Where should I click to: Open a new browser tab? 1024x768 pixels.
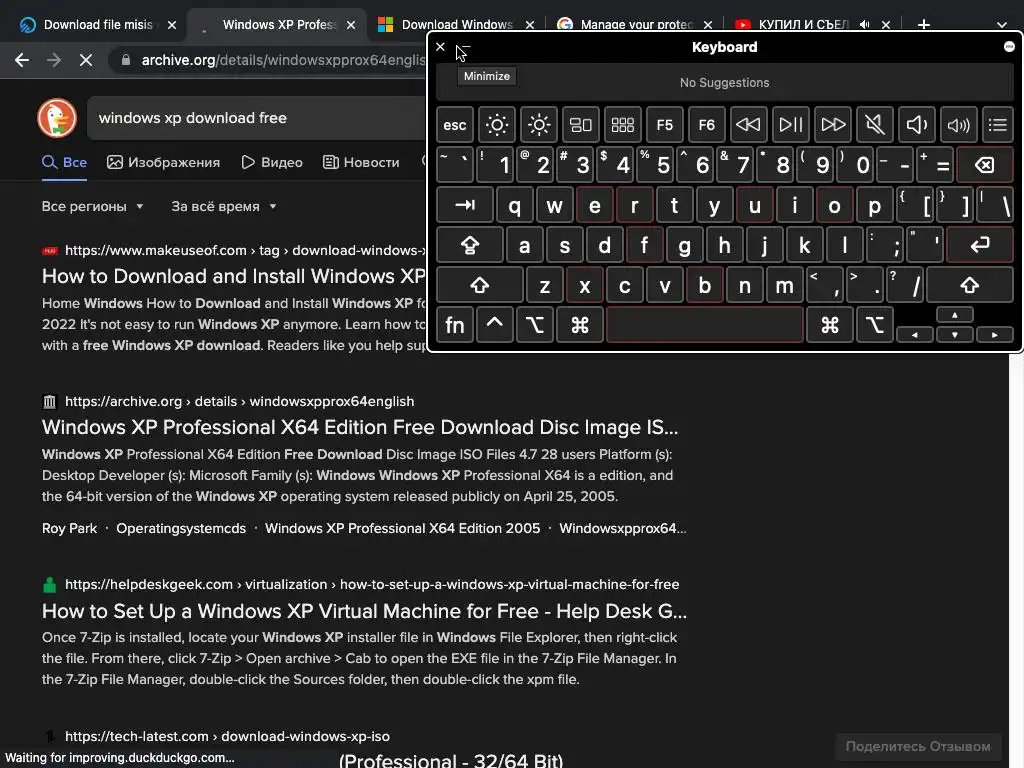[923, 25]
